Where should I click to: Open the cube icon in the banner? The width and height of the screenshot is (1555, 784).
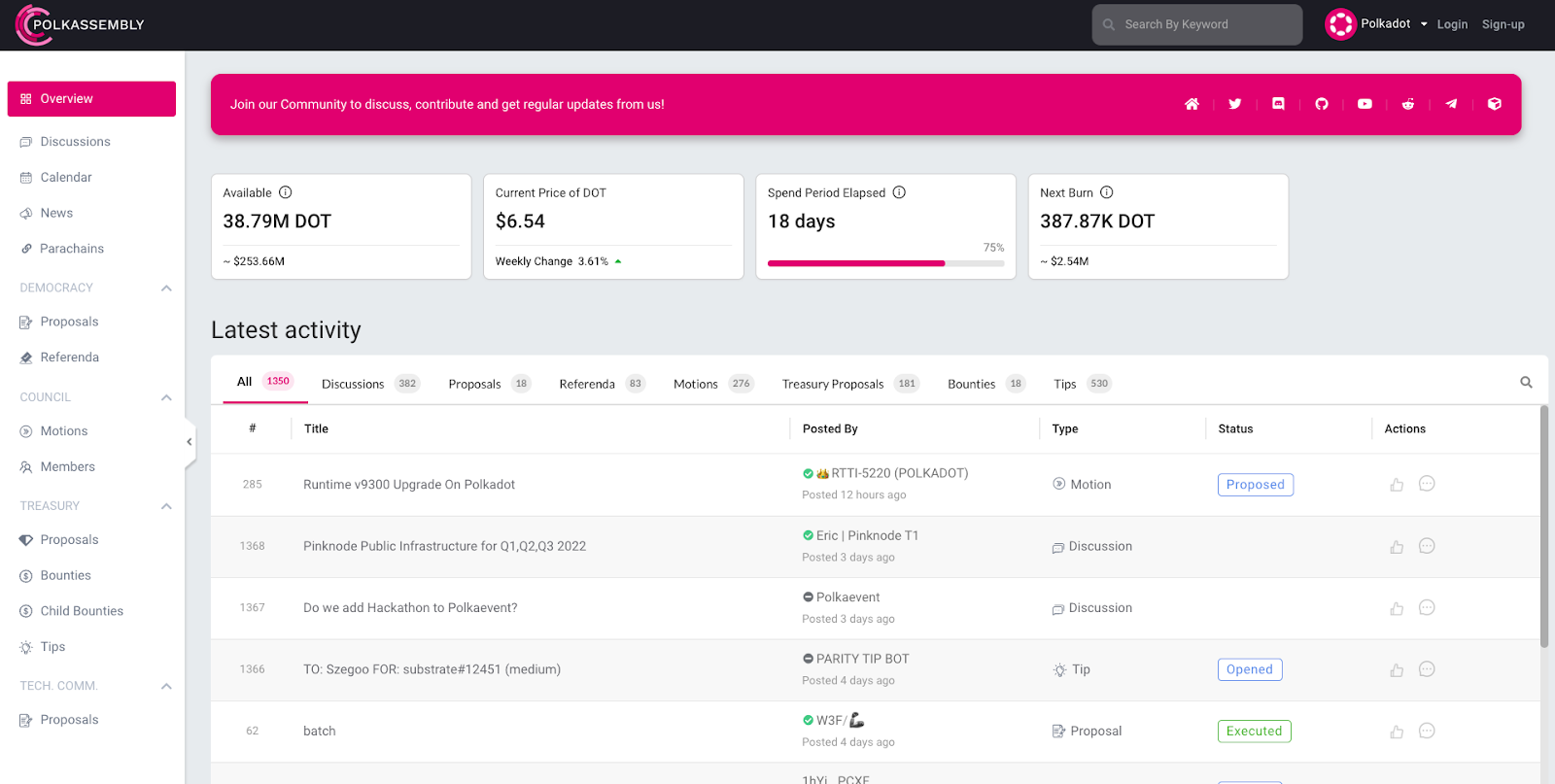1495,104
